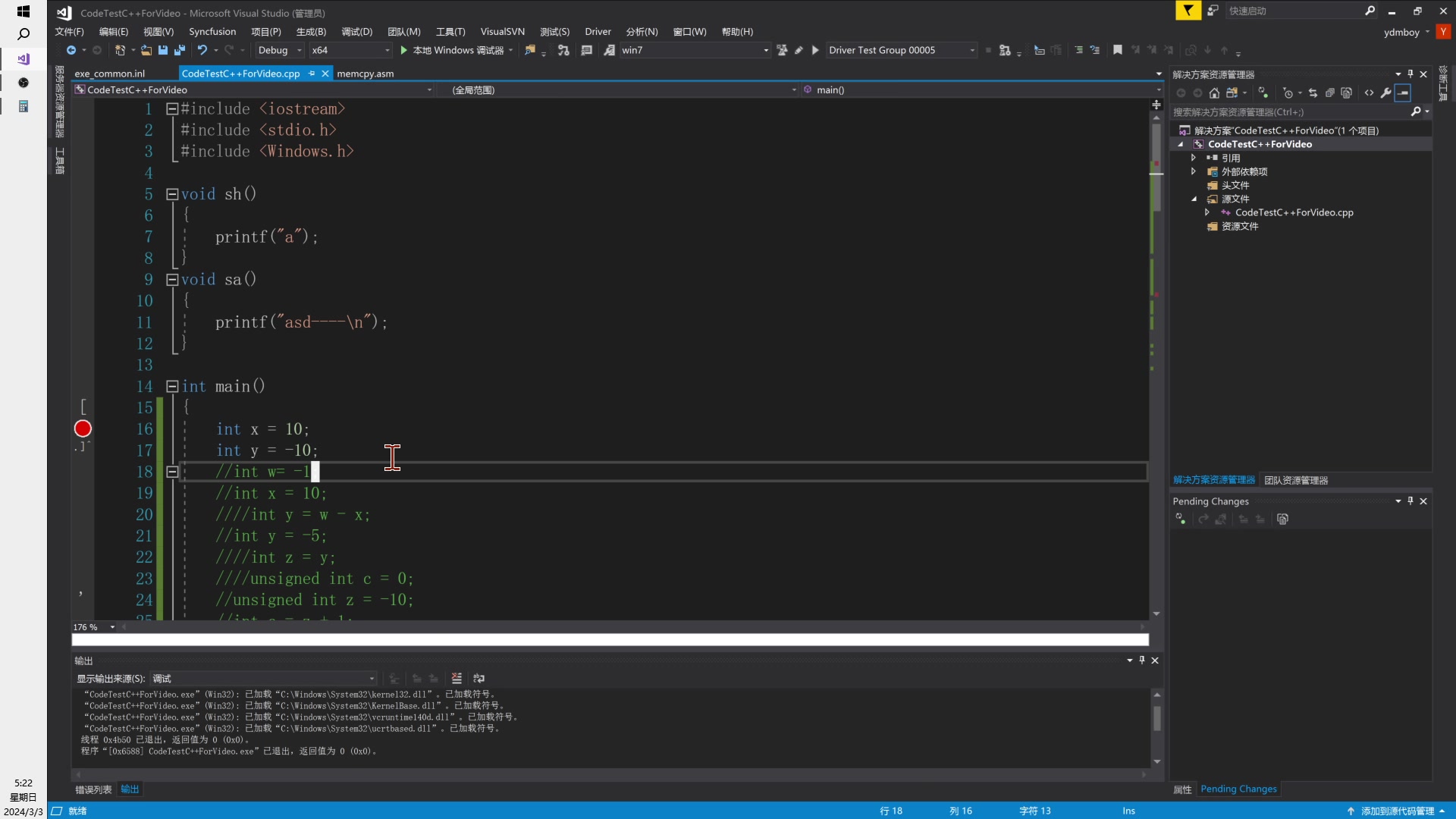Click the Solution Explorer home icon
This screenshot has height=819, width=1456.
coord(1214,93)
